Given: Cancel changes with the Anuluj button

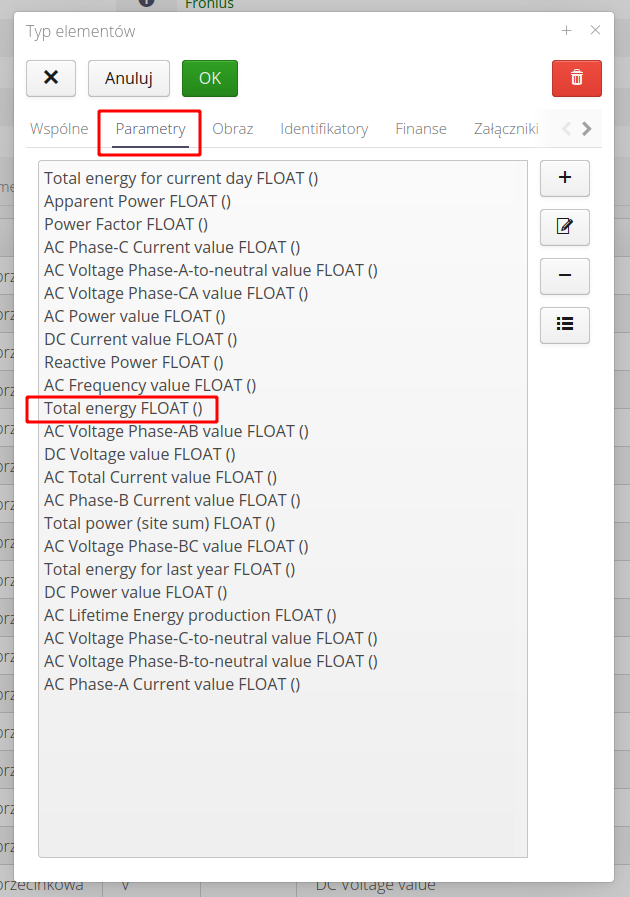Looking at the screenshot, I should pyautogui.click(x=129, y=77).
